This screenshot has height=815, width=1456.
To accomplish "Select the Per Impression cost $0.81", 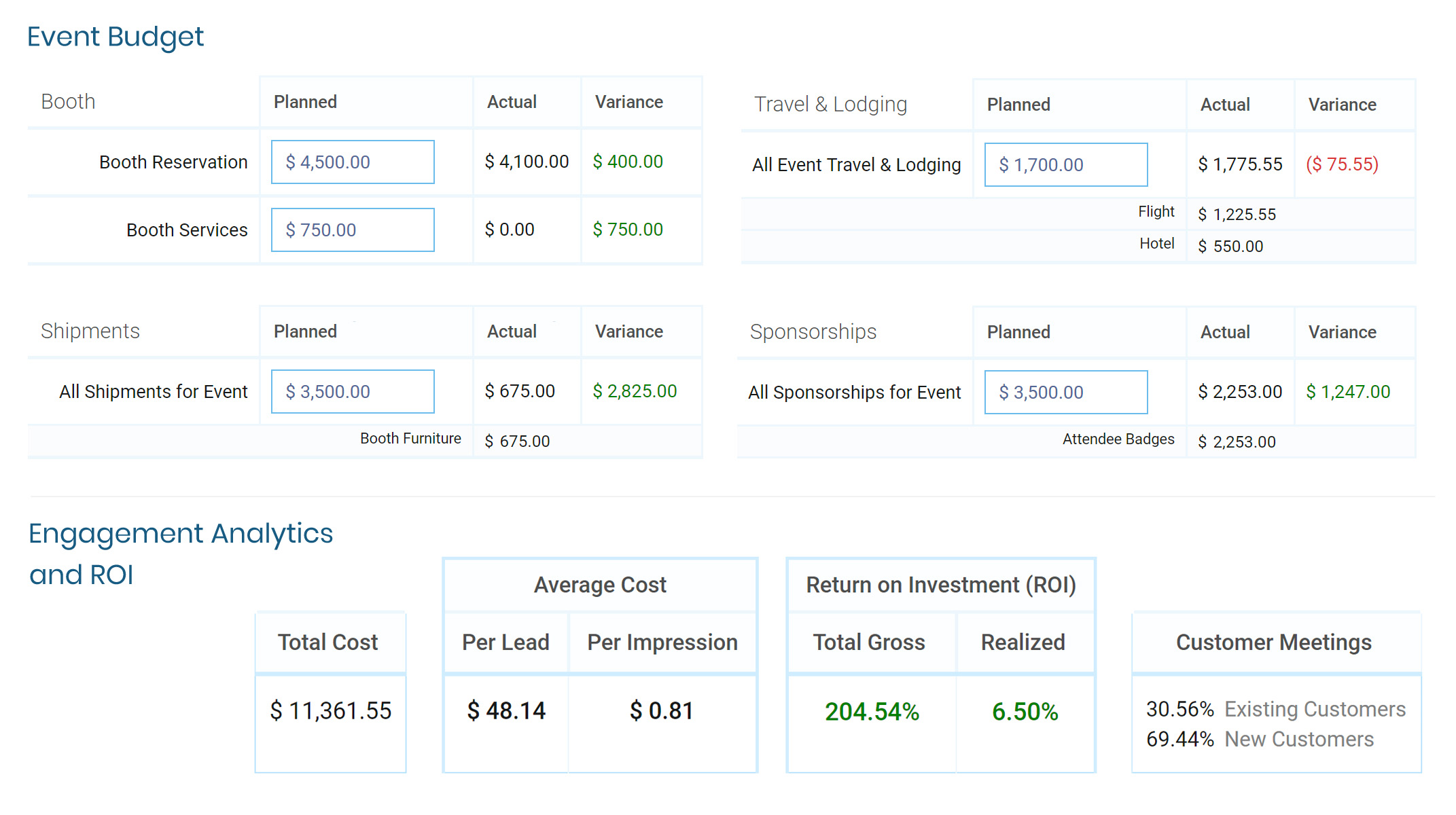I will click(x=662, y=711).
